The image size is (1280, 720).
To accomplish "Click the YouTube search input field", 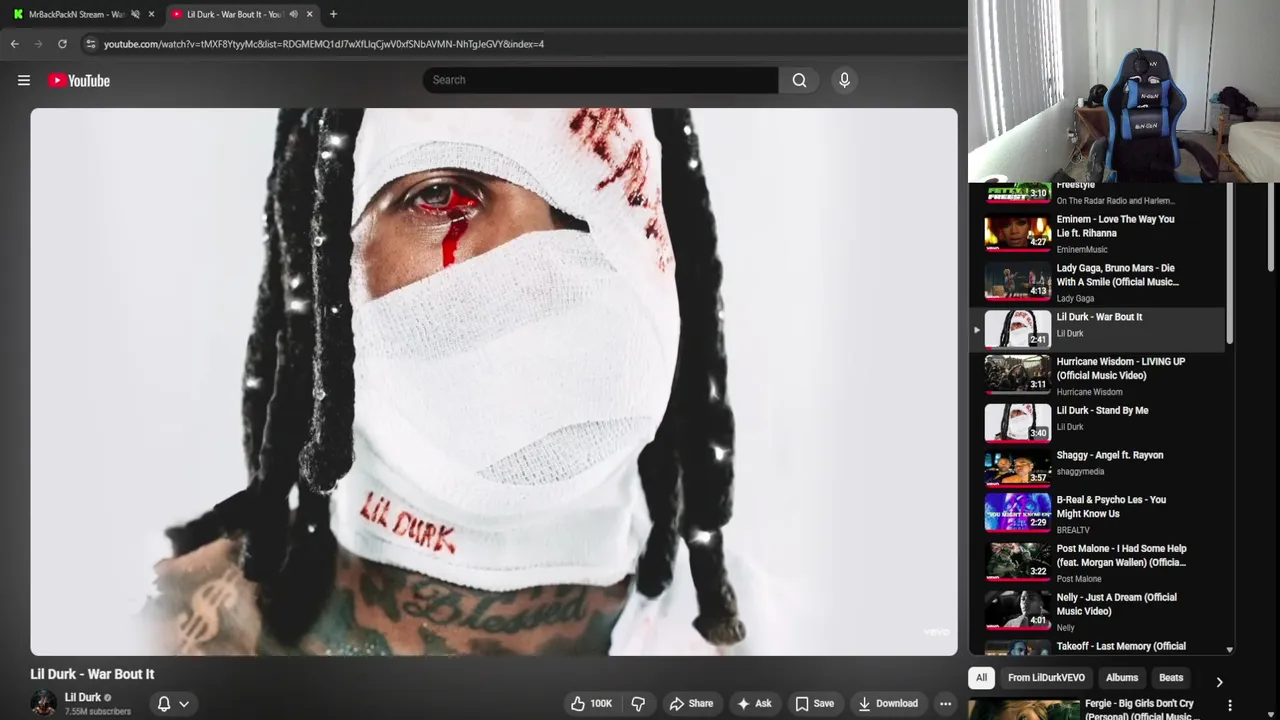I will [x=600, y=80].
